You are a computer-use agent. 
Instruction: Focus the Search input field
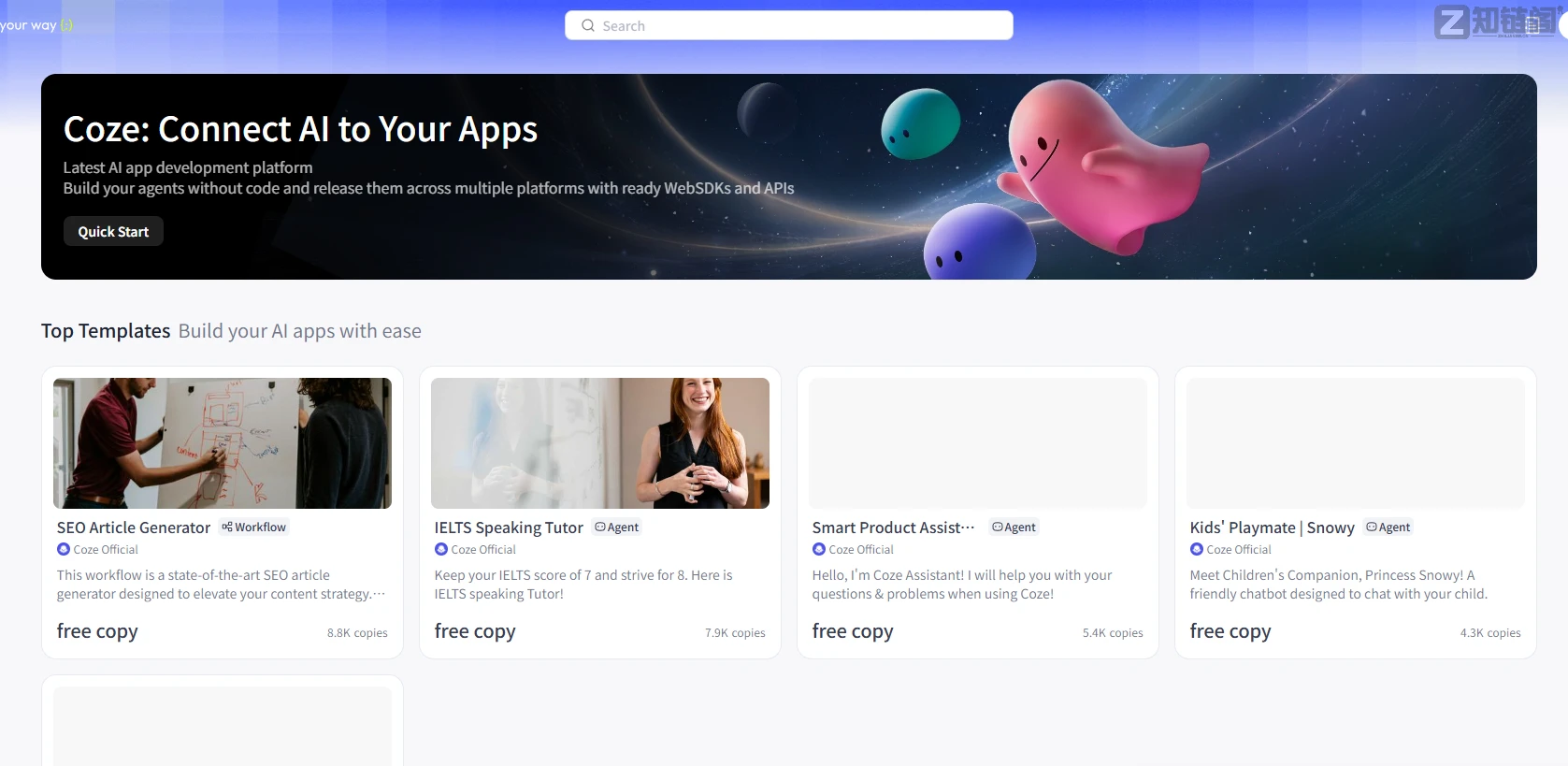pyautogui.click(x=789, y=25)
